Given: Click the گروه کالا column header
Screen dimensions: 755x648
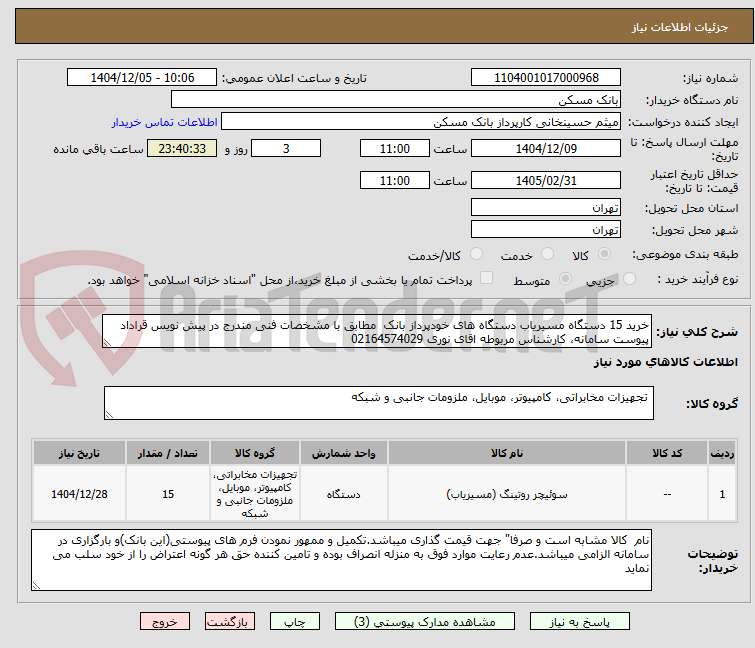Looking at the screenshot, I should (x=255, y=453).
